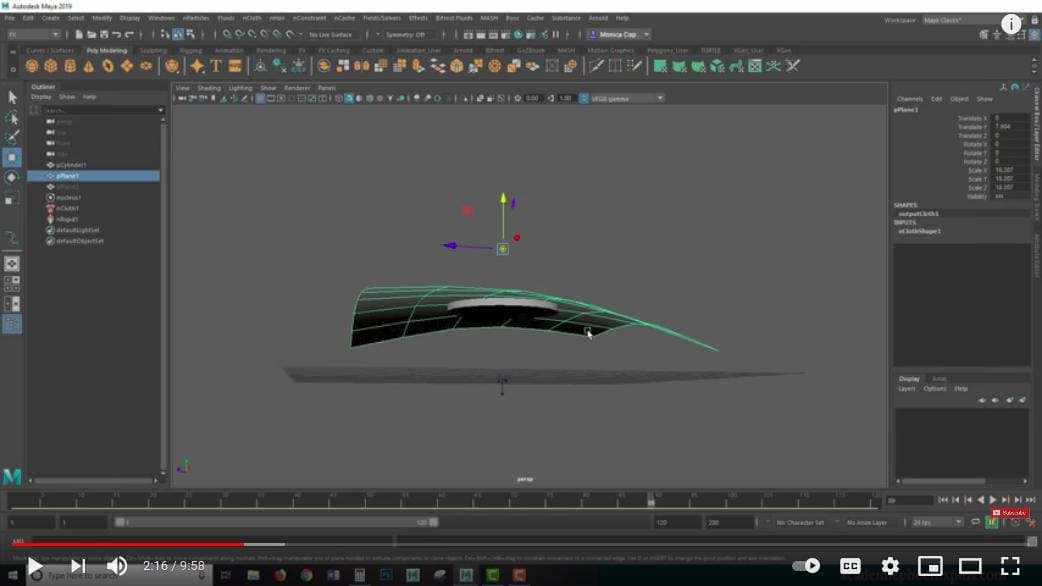The width and height of the screenshot is (1042, 586).
Task: Toggle closed captions CC button
Action: click(x=850, y=565)
